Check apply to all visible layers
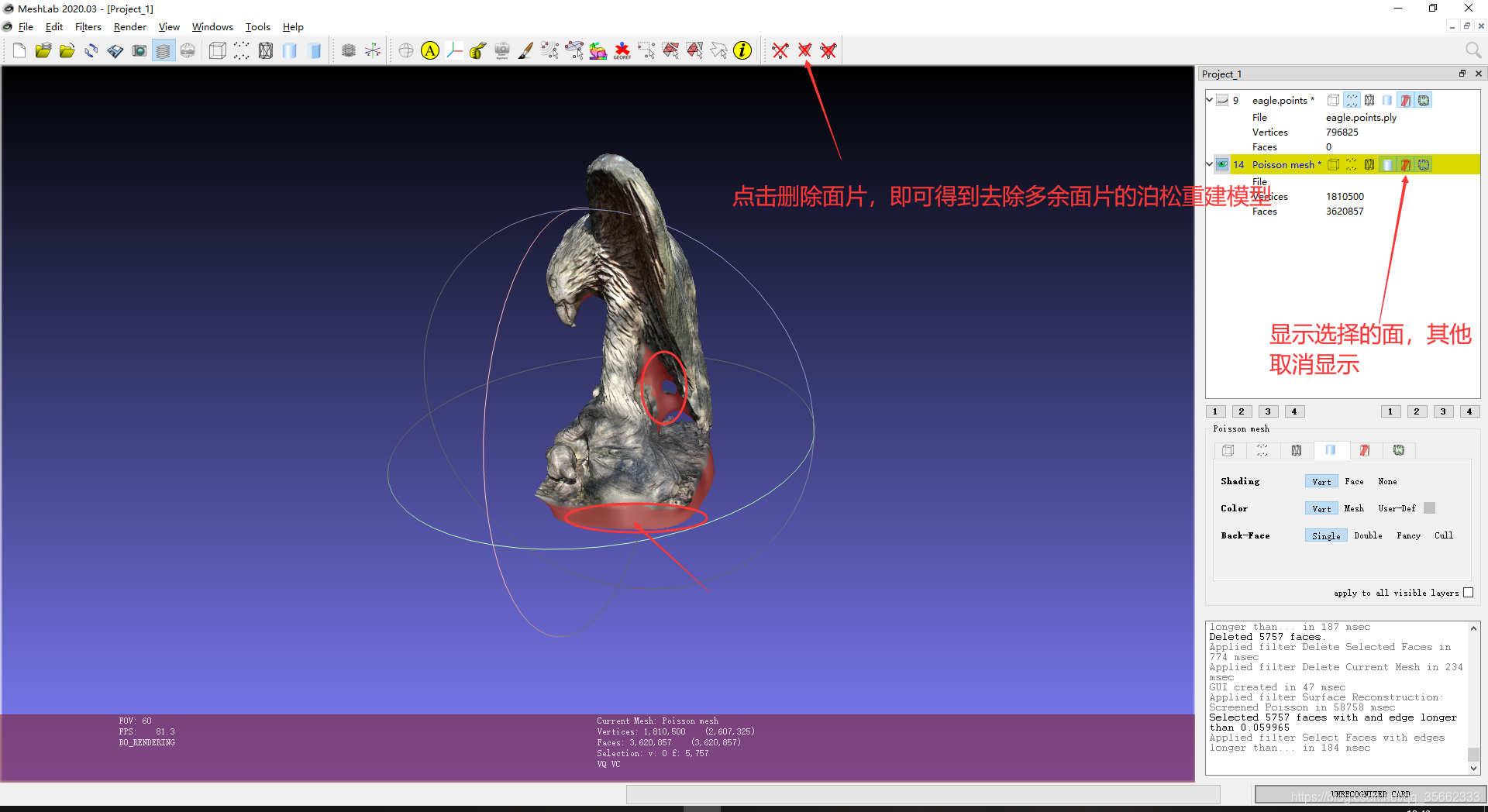The image size is (1488, 812). 1468,593
